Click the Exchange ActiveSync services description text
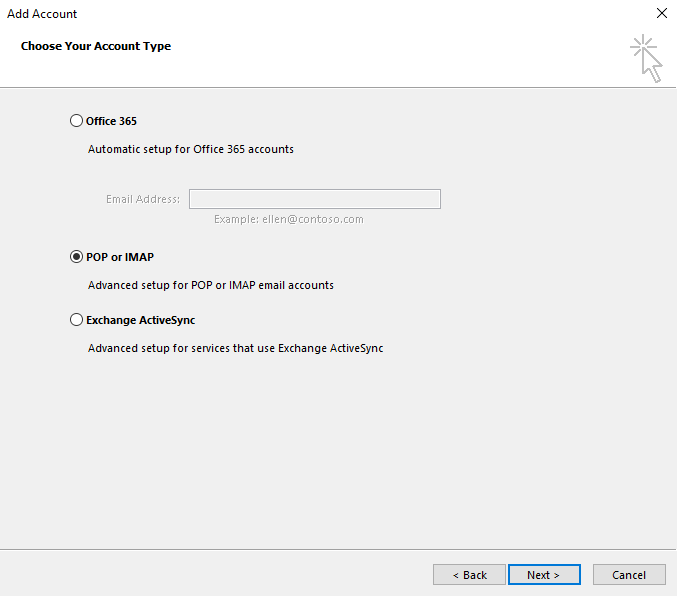Image resolution: width=677 pixels, height=596 pixels. (x=235, y=348)
